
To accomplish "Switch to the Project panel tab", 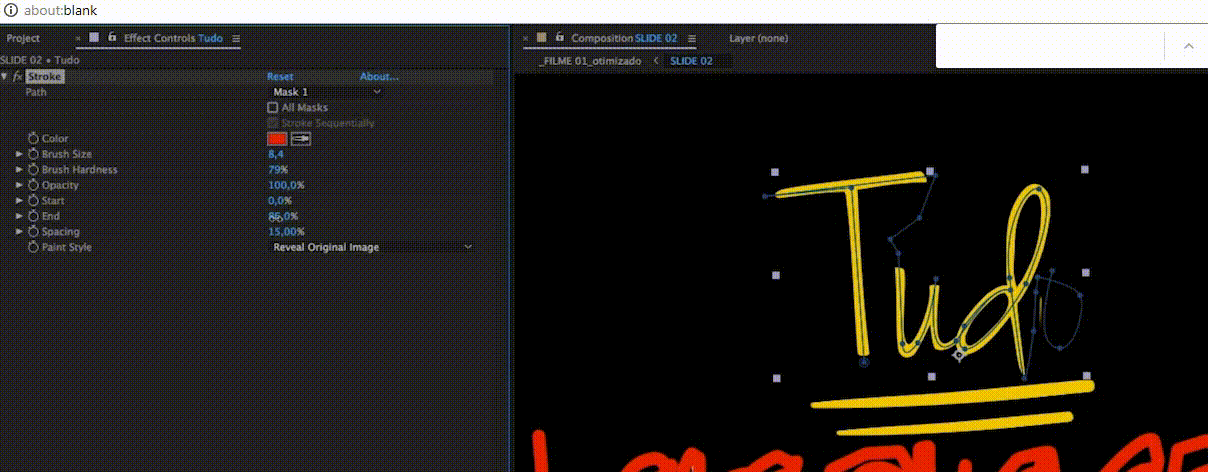I will (23, 38).
